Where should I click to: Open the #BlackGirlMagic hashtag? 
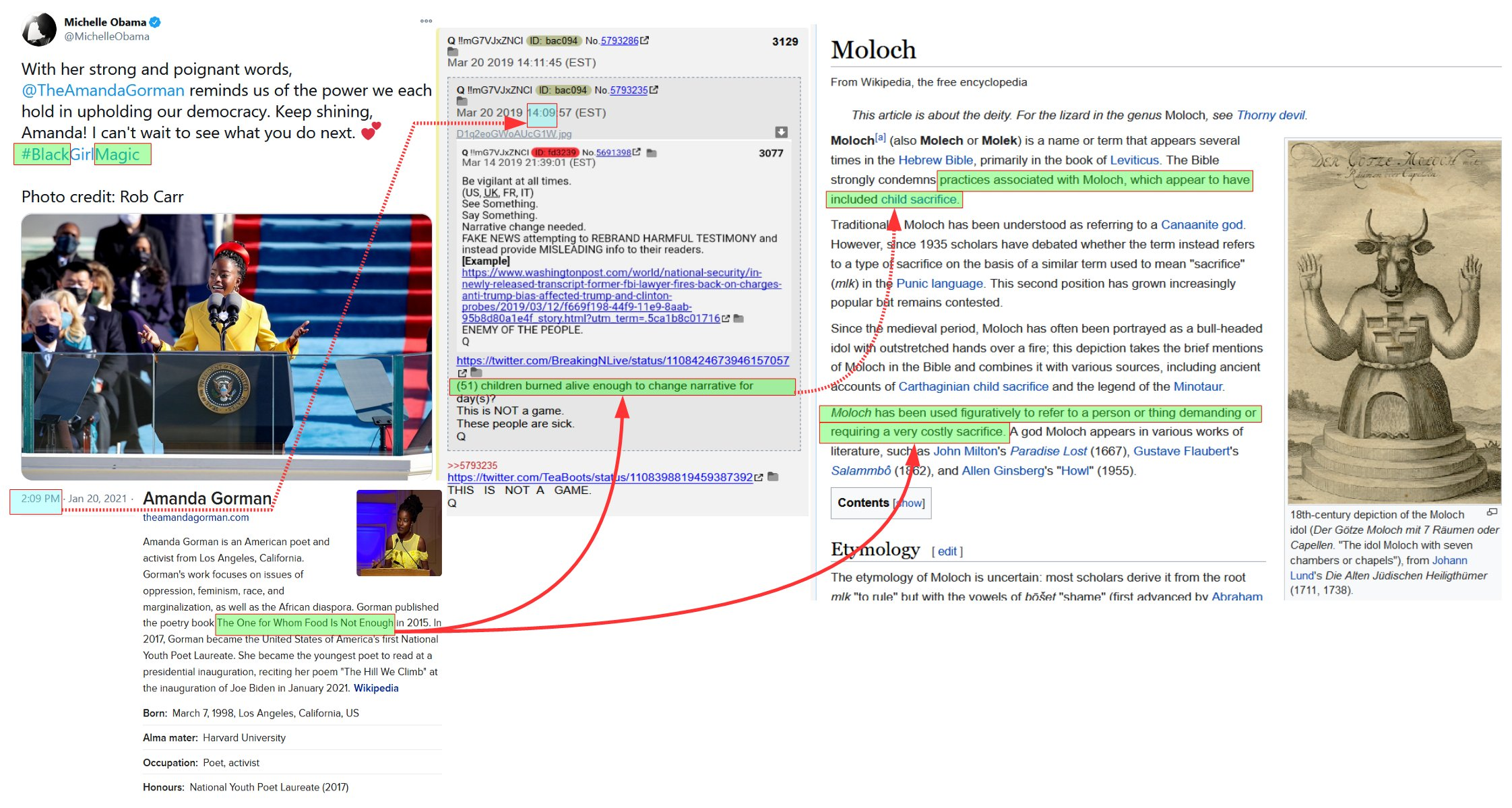81,154
